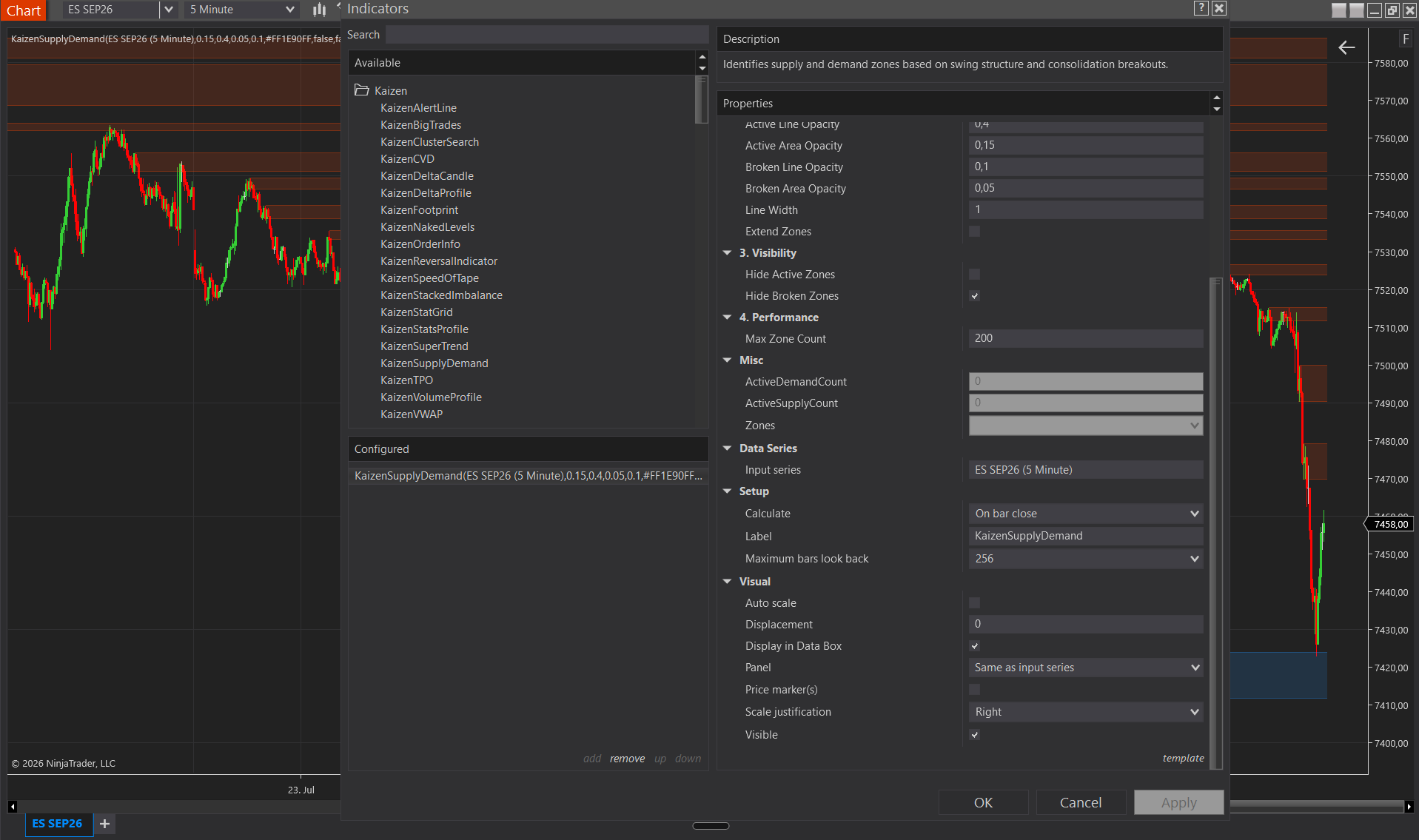The width and height of the screenshot is (1419, 840).
Task: Click the Available panel down arrow
Action: (x=702, y=68)
